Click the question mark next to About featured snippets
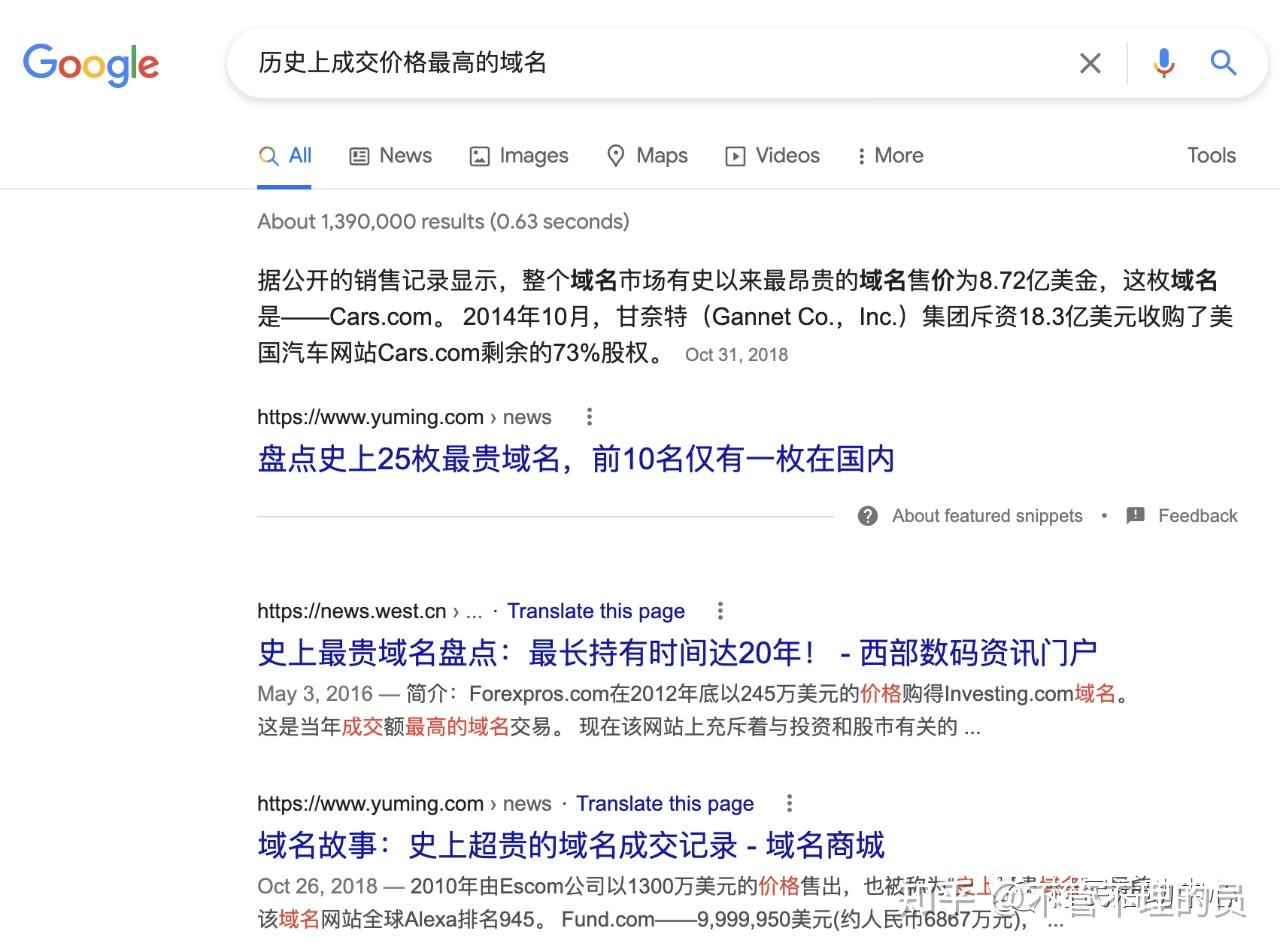 point(867,515)
